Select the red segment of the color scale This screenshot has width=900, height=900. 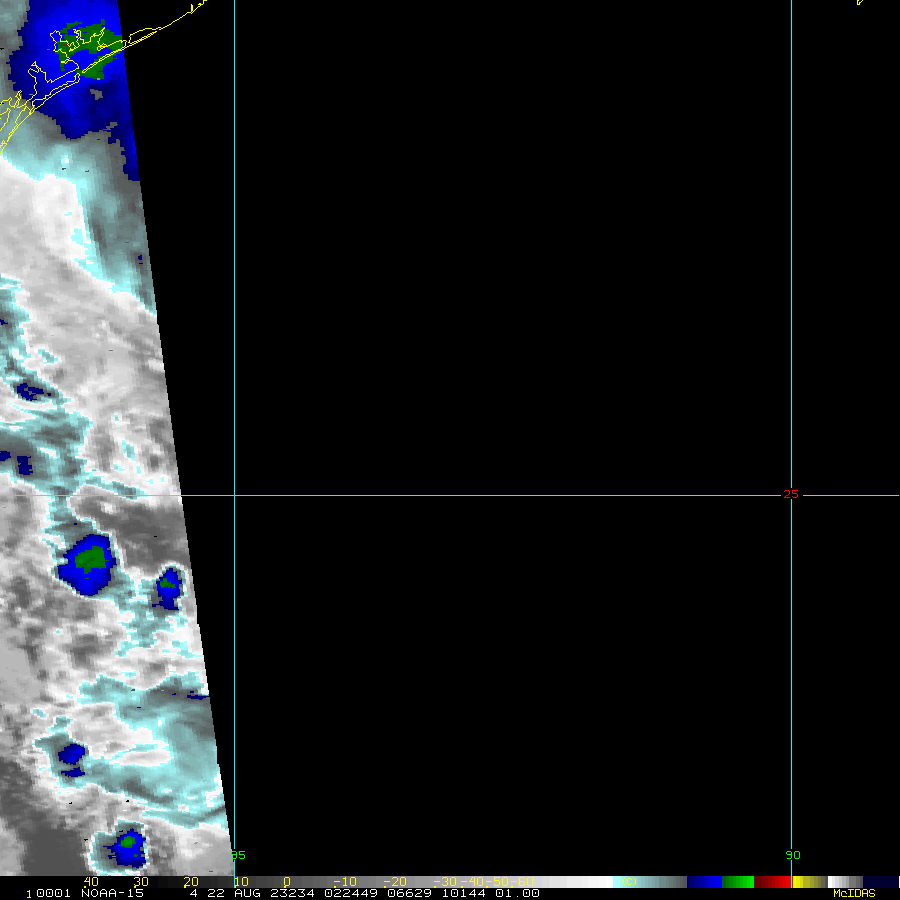click(772, 882)
